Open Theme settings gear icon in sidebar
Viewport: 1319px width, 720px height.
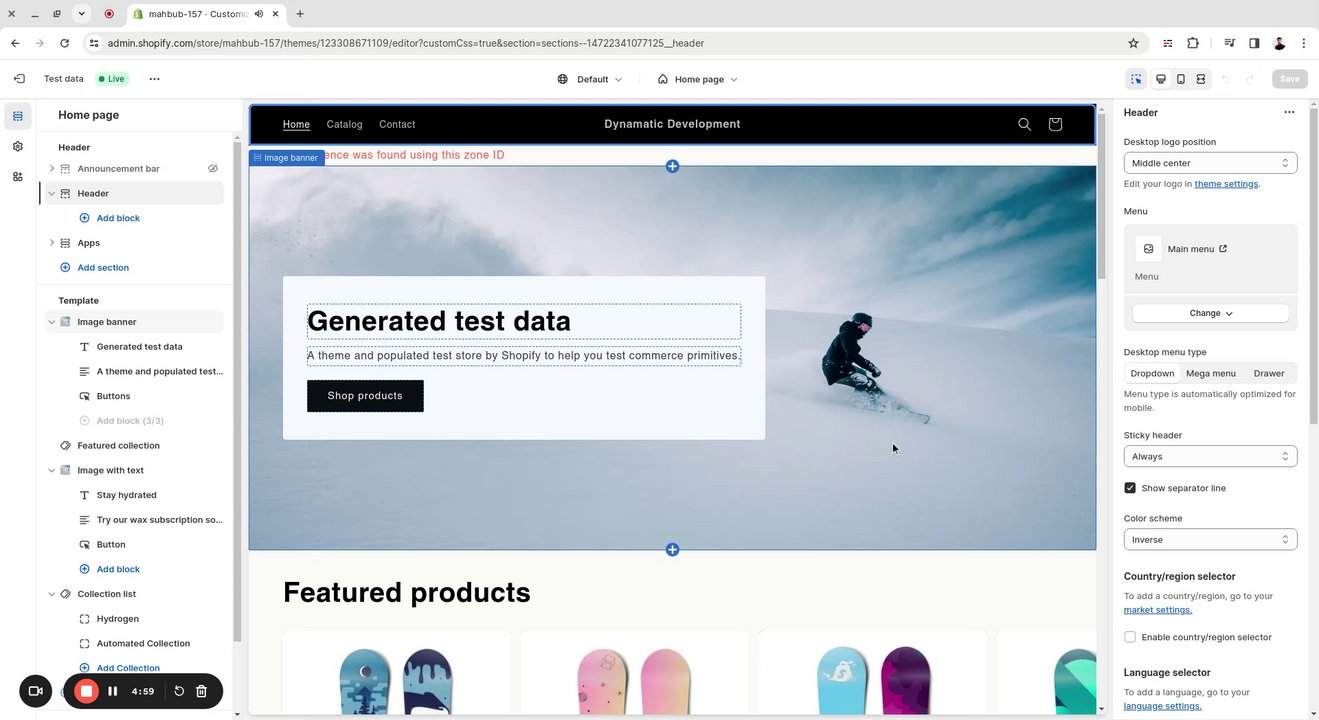[18, 146]
